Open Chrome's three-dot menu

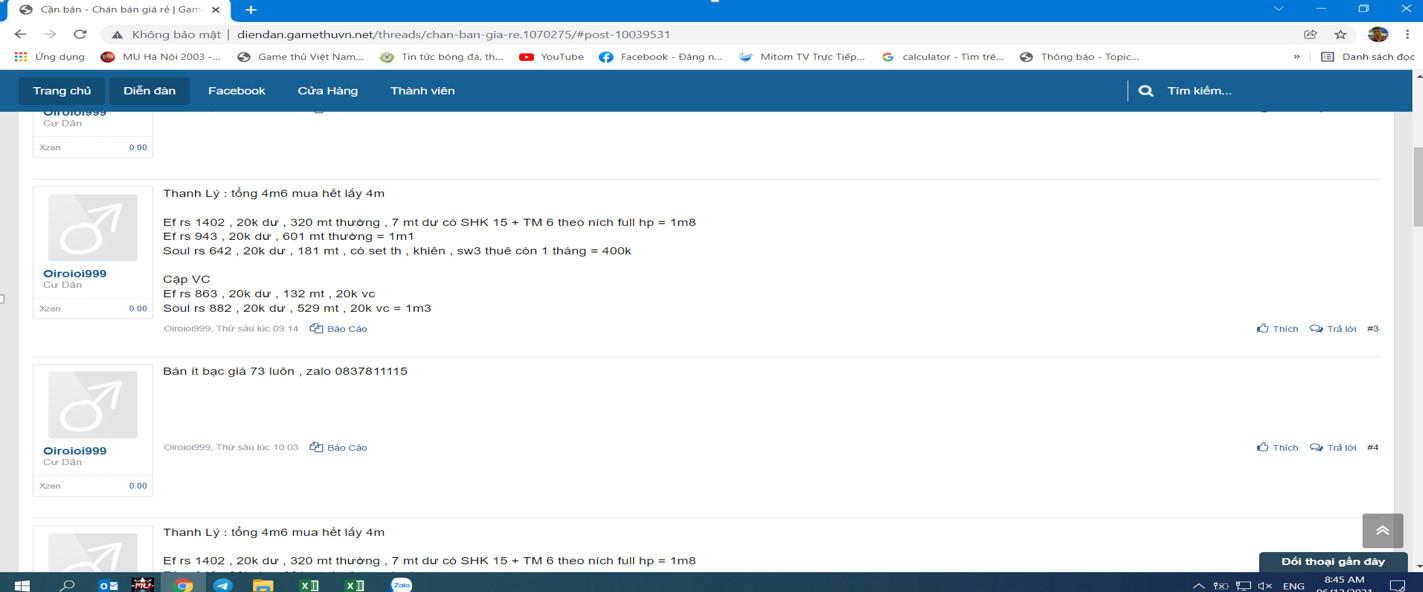(1406, 34)
